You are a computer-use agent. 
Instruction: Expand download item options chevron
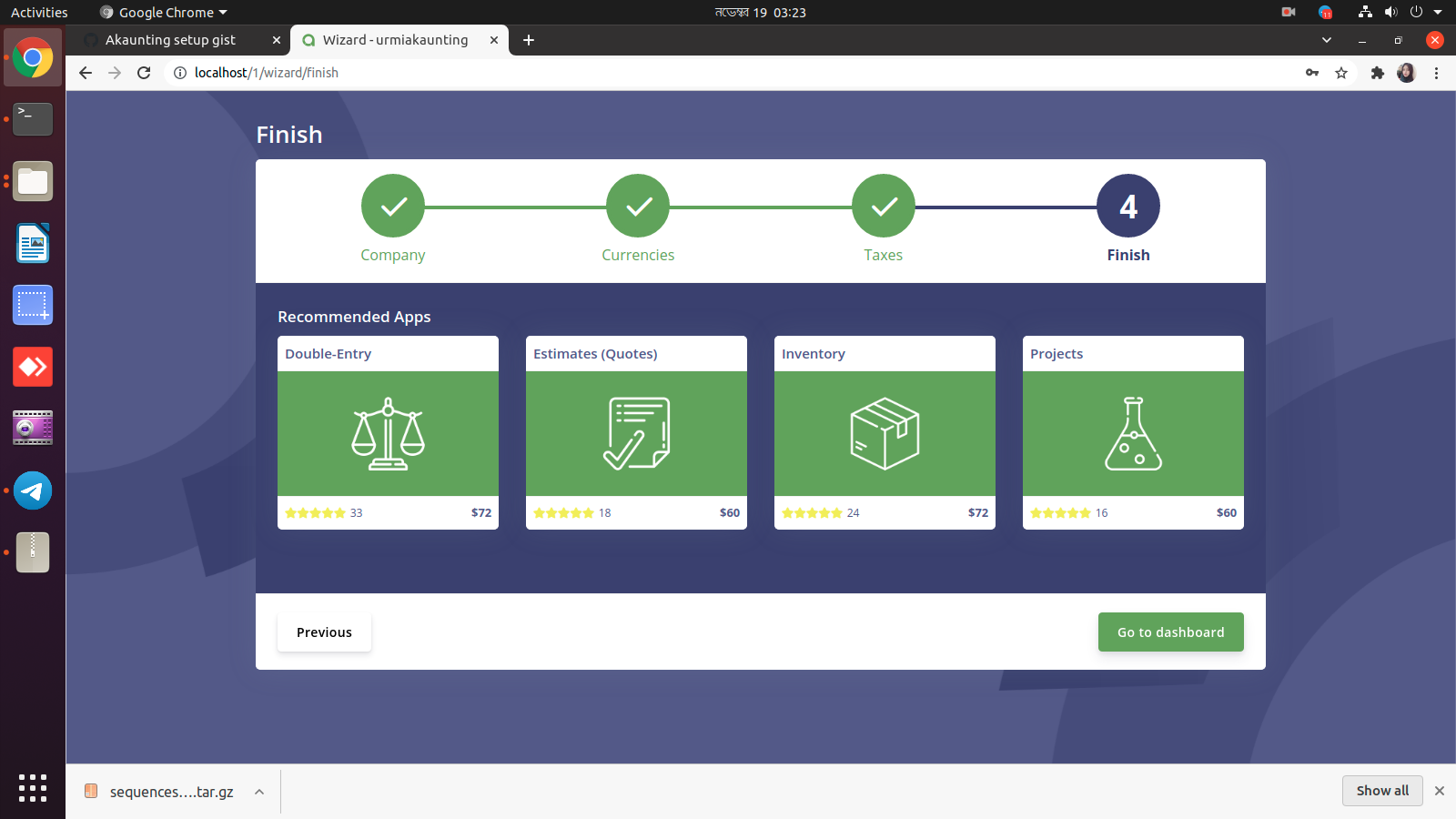click(259, 792)
